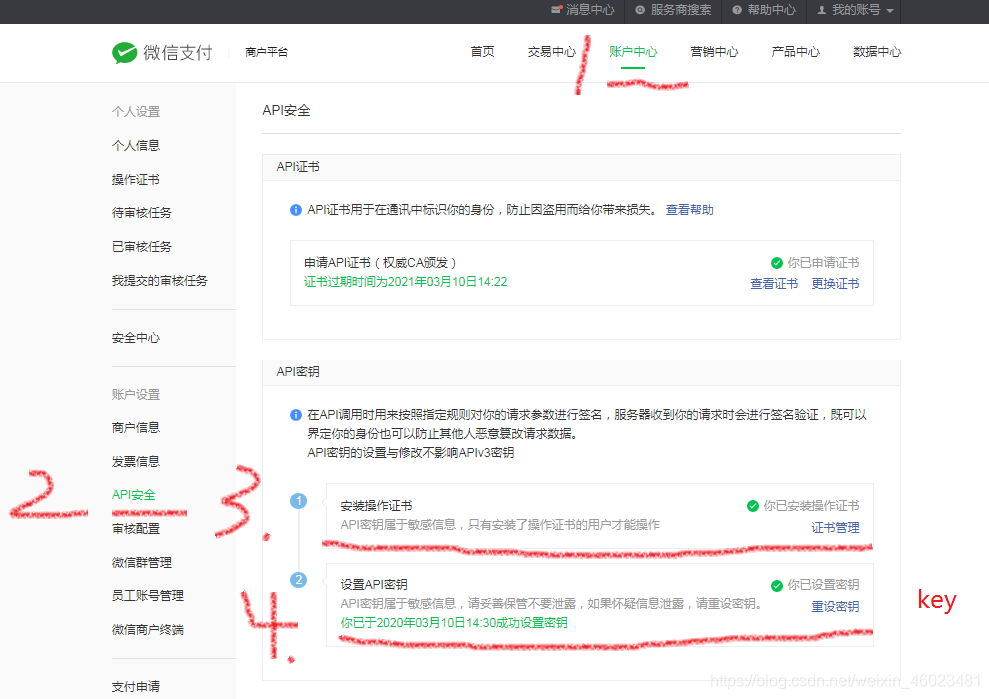Switch to 账户中心 tab
Image resolution: width=989 pixels, height=699 pixels.
point(633,52)
